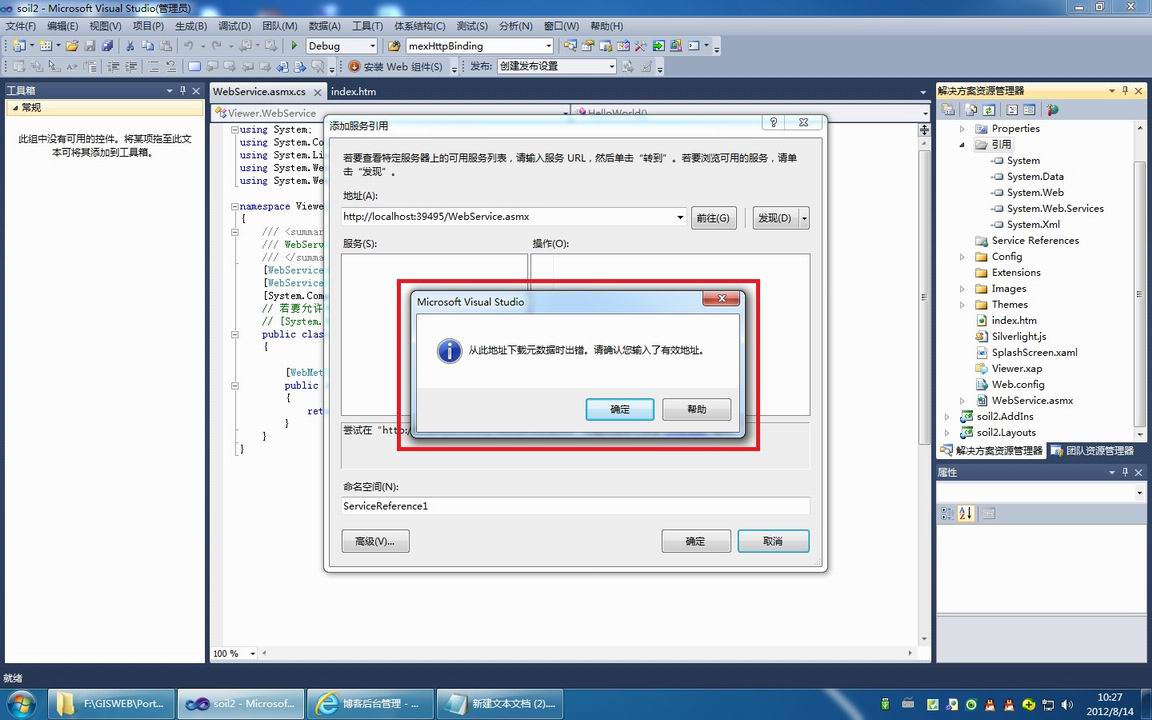This screenshot has height=720, width=1152.
Task: Open the Internet Explorer taskbar item
Action: click(369, 703)
